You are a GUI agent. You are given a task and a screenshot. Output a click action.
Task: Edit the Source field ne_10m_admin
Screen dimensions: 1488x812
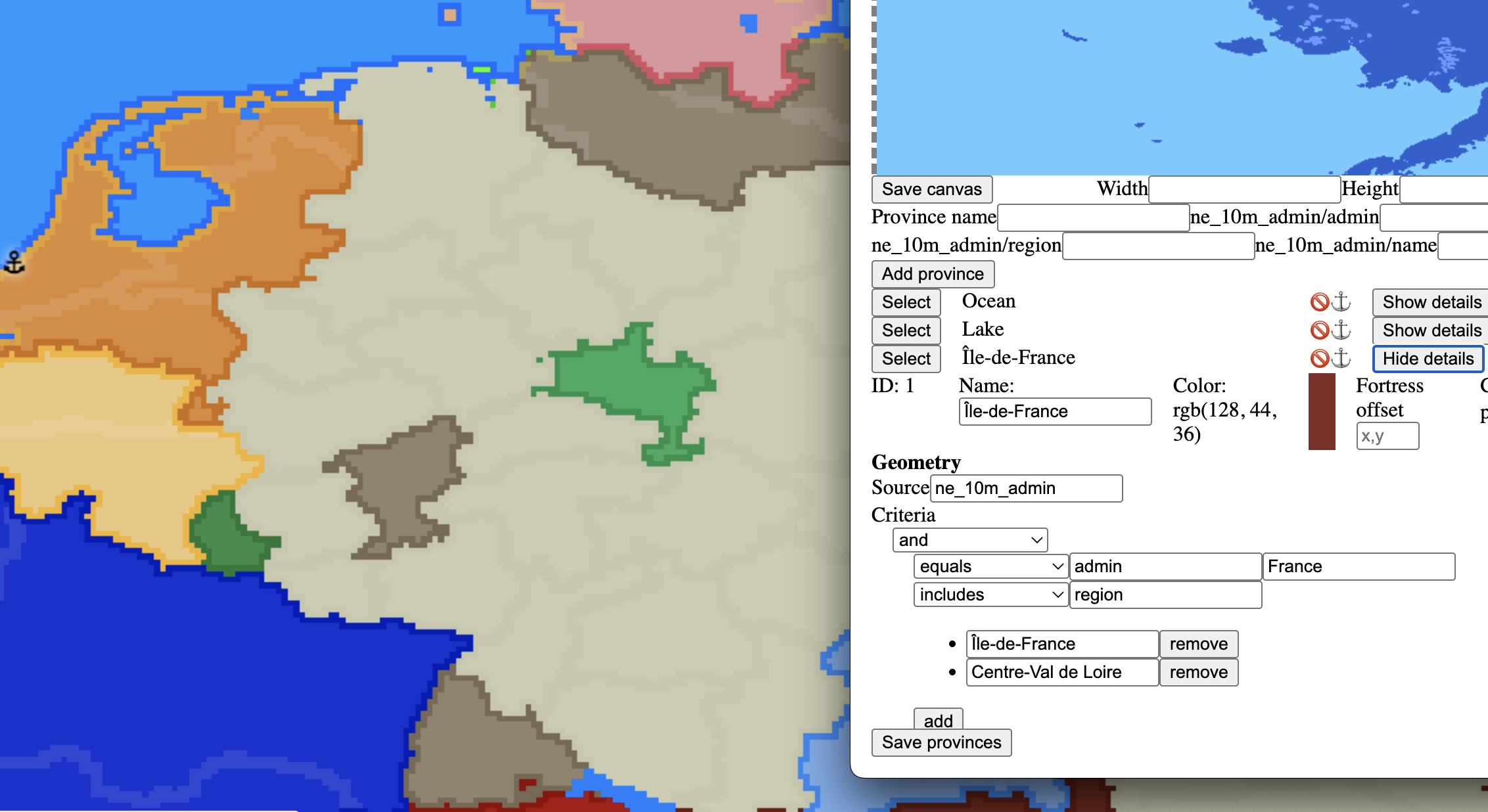click(1027, 488)
